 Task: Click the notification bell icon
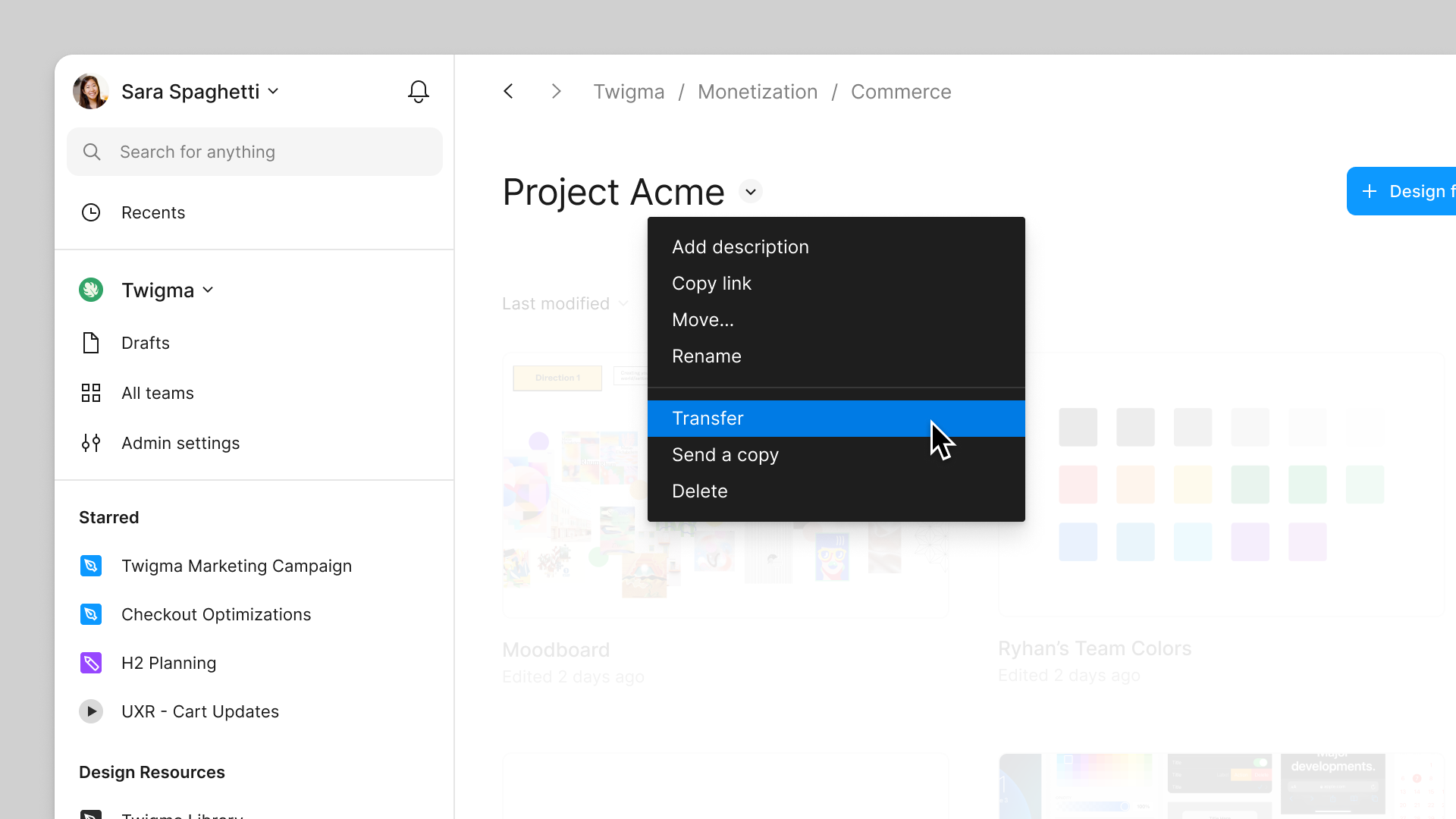[x=420, y=92]
